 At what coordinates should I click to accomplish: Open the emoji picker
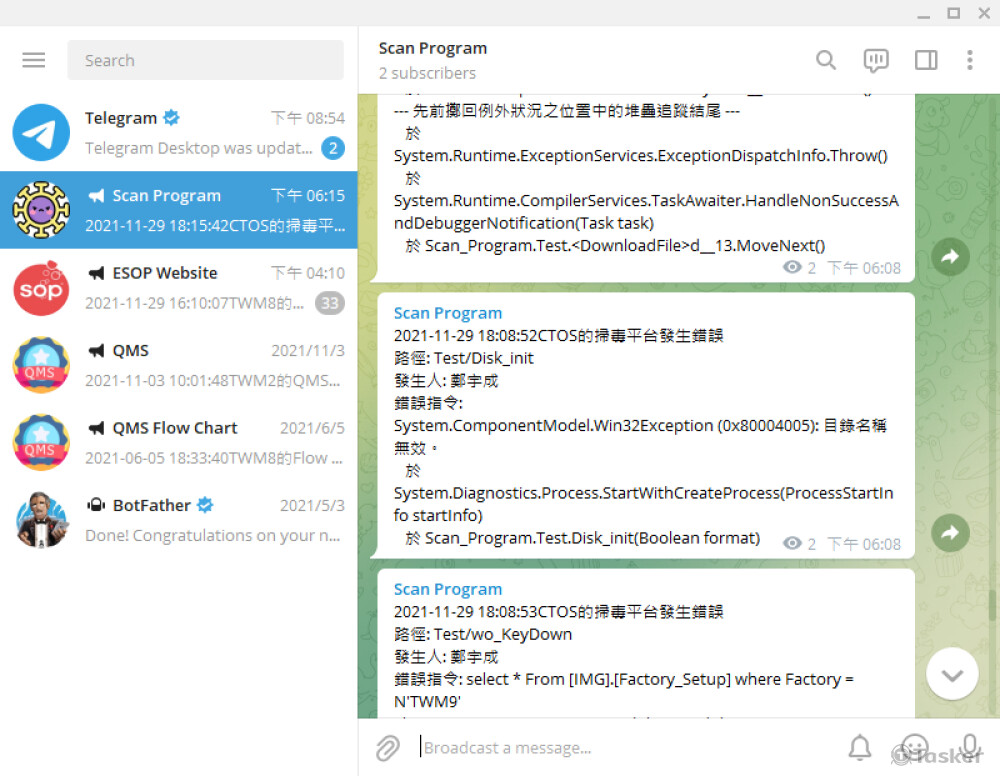point(914,747)
